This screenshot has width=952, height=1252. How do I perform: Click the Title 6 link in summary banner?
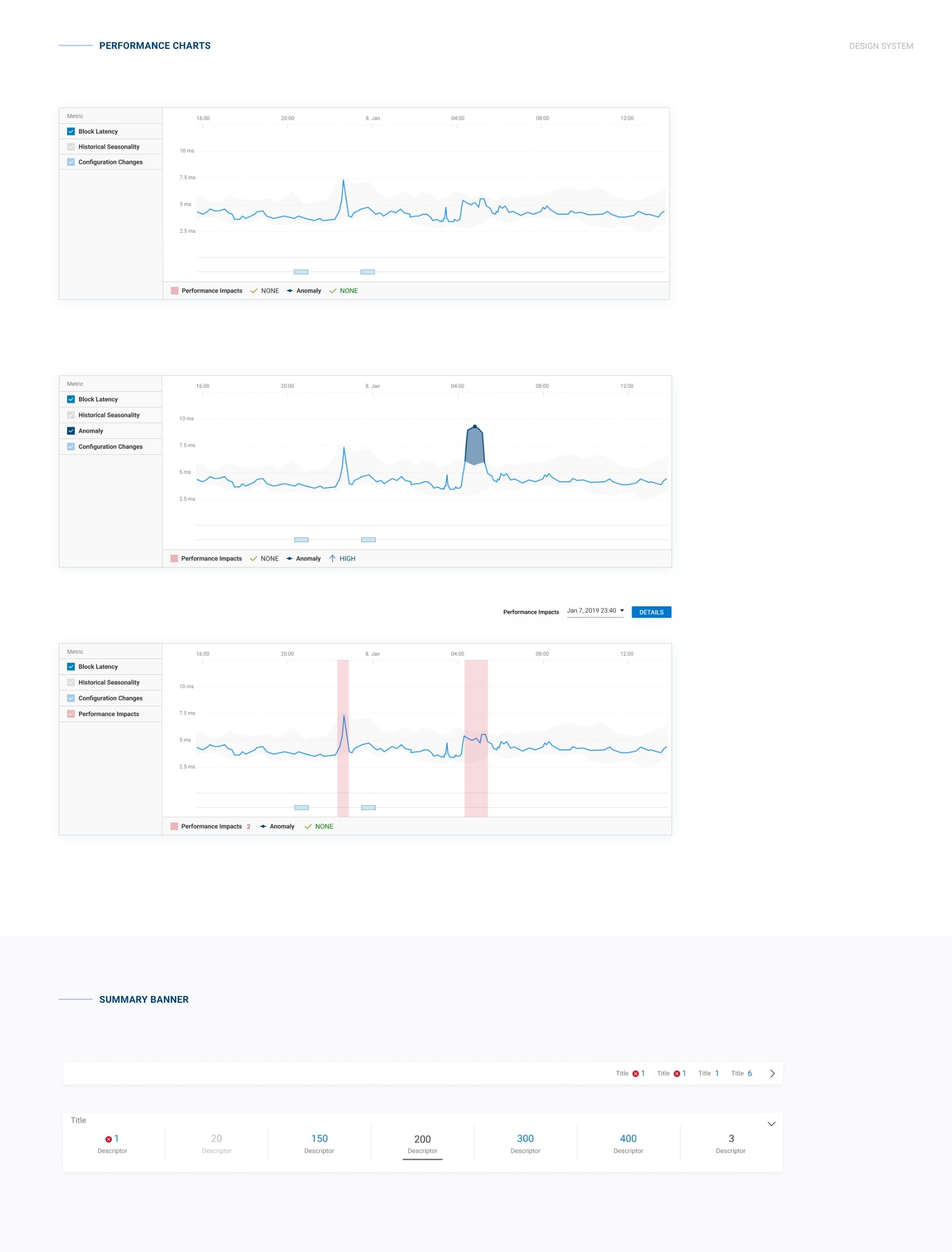(x=741, y=1073)
